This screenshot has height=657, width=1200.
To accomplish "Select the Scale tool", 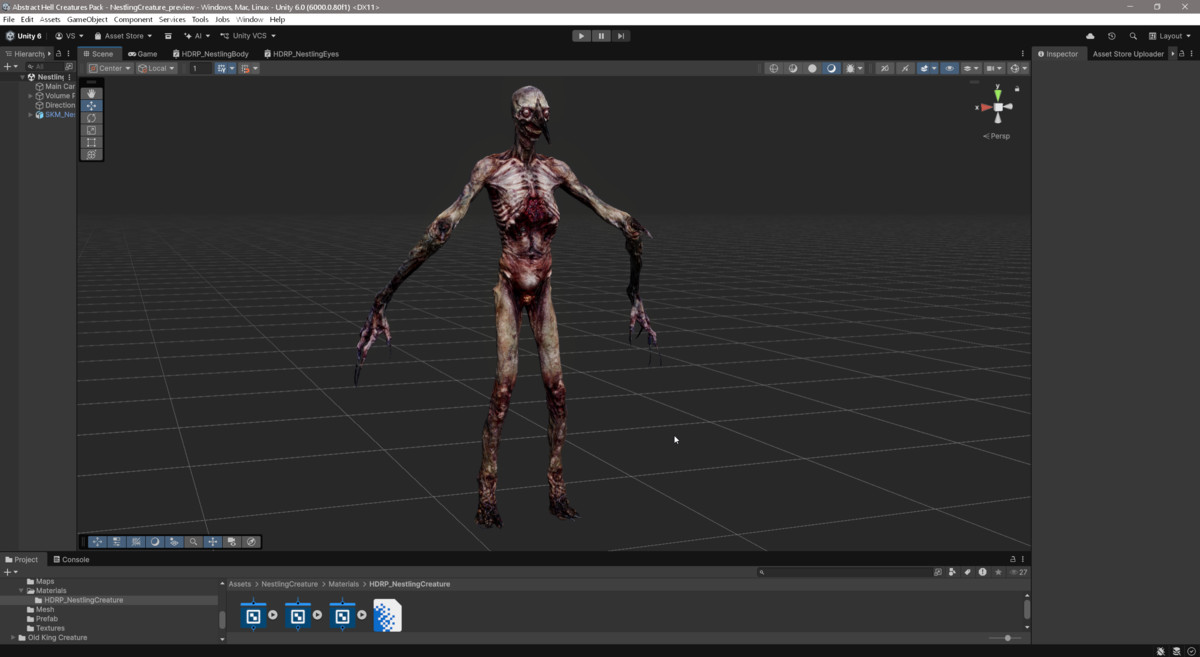I will tap(92, 130).
